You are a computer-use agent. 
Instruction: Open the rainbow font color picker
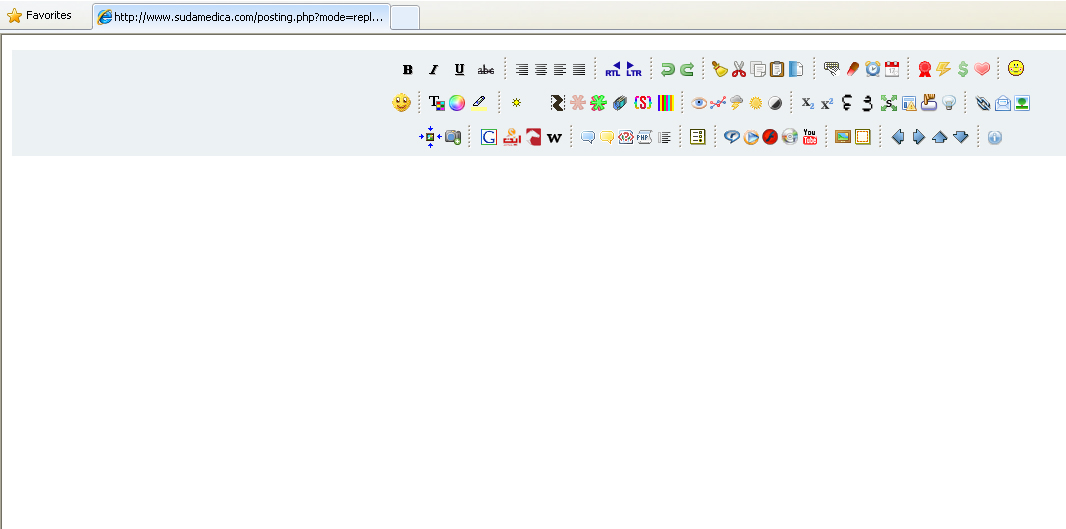tap(457, 103)
